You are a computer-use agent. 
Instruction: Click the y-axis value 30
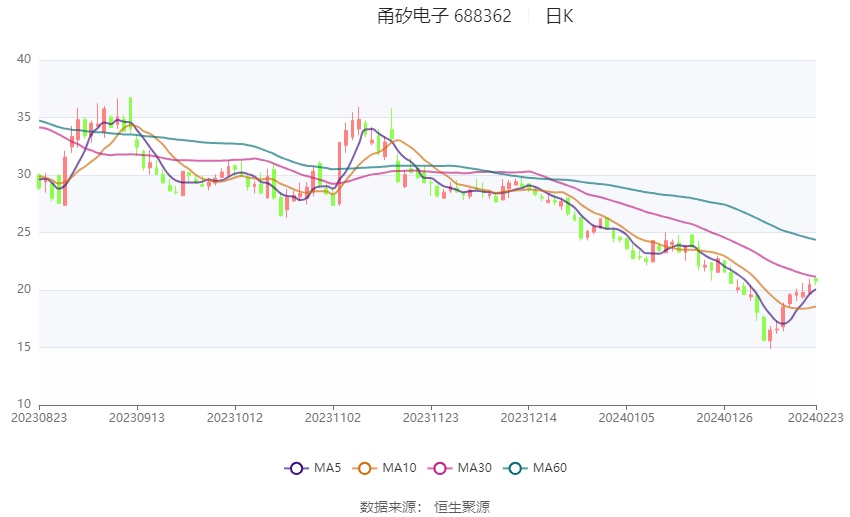pos(24,174)
